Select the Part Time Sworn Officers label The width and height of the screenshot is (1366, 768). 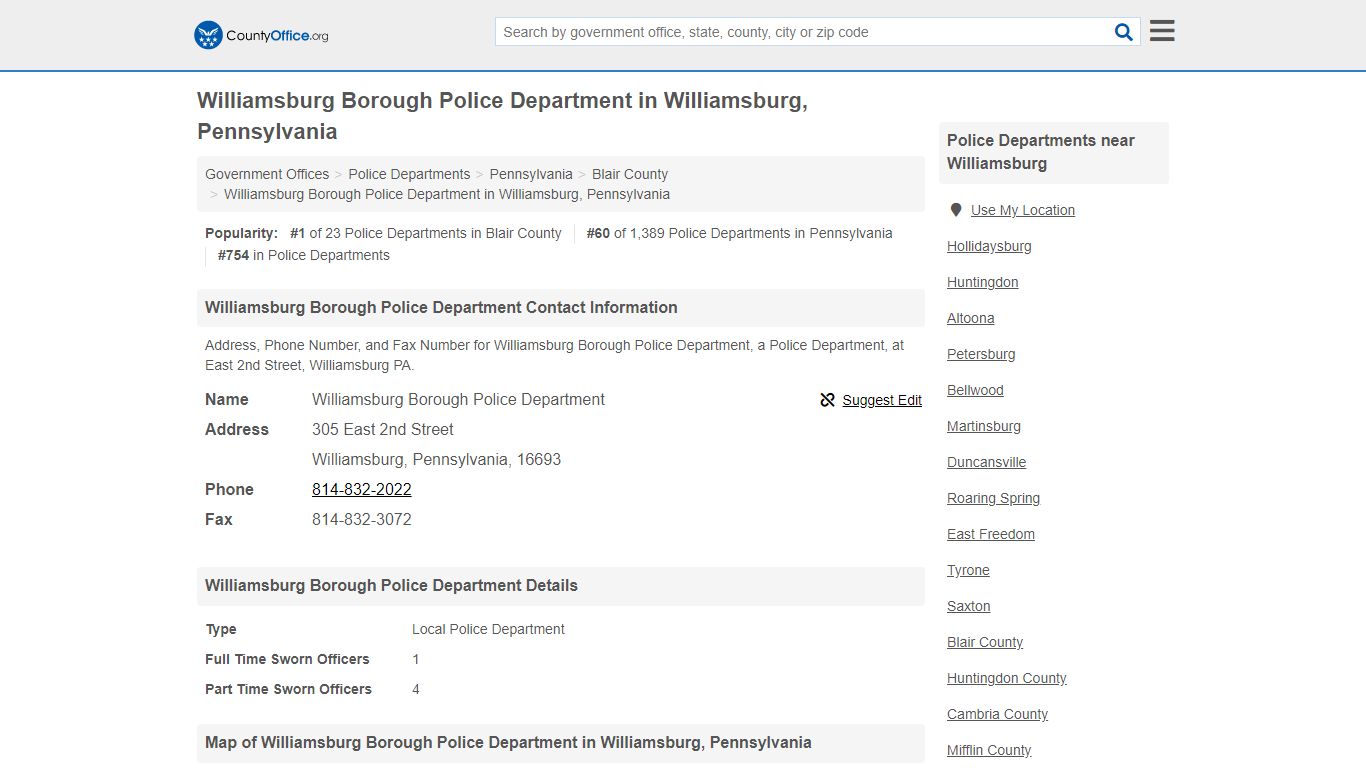[x=288, y=689]
